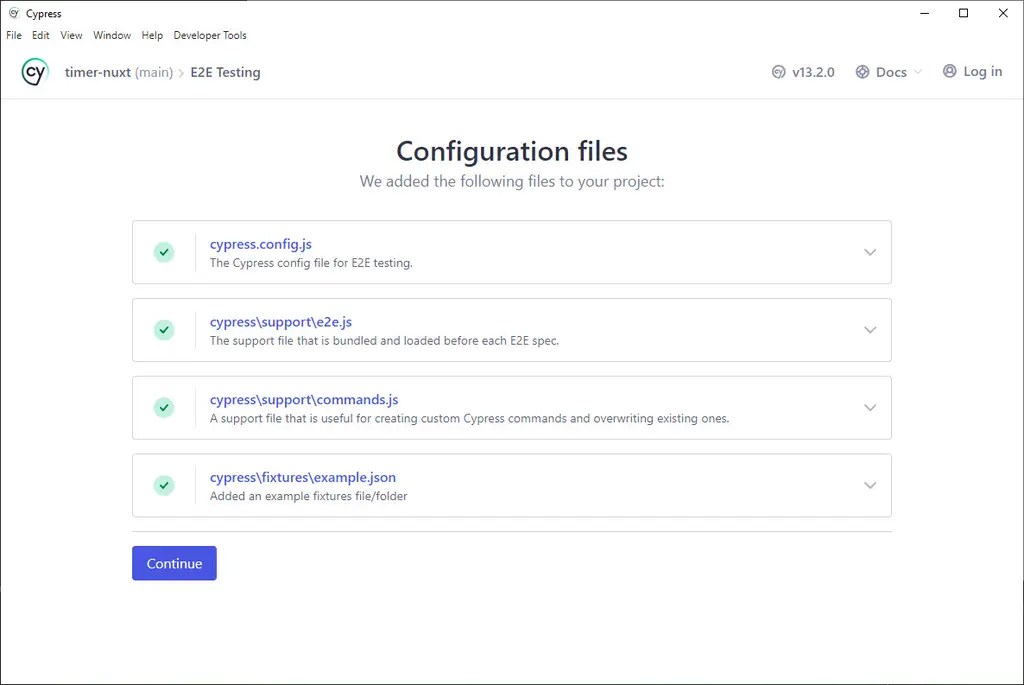Expand the cypress.config.js file details
1024x685 pixels.
(x=870, y=252)
